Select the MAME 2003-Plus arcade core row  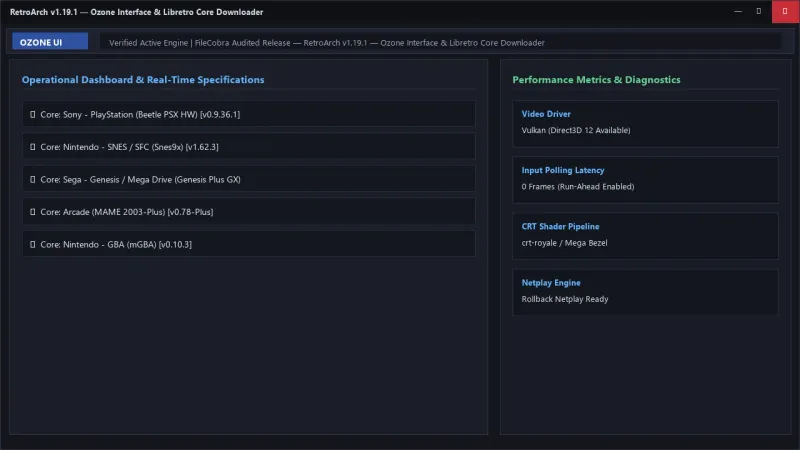249,212
